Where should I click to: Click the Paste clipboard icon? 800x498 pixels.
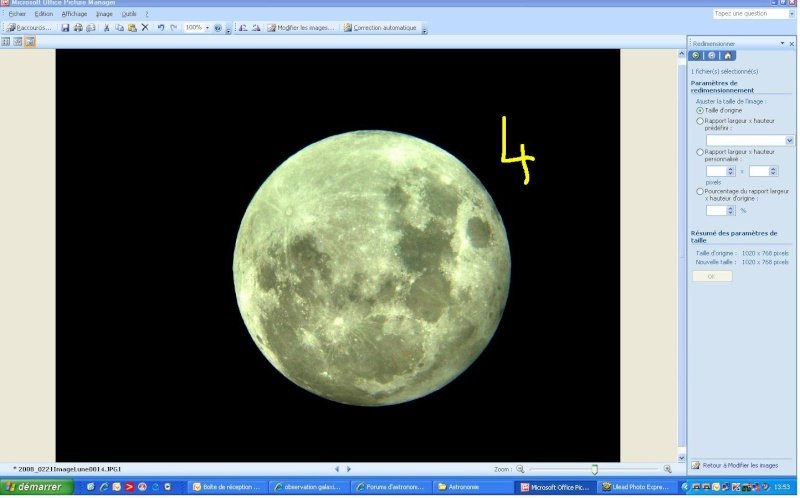coord(132,28)
